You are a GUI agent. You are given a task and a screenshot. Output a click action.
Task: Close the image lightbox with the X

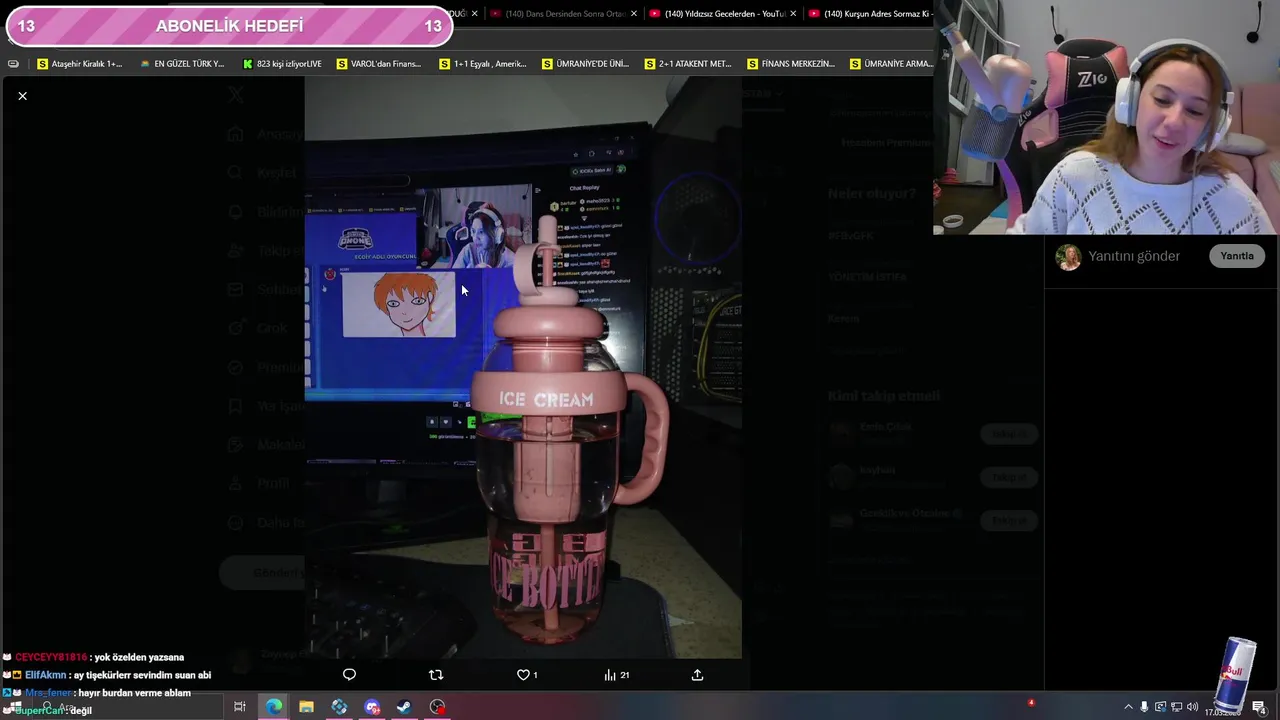pyautogui.click(x=22, y=96)
